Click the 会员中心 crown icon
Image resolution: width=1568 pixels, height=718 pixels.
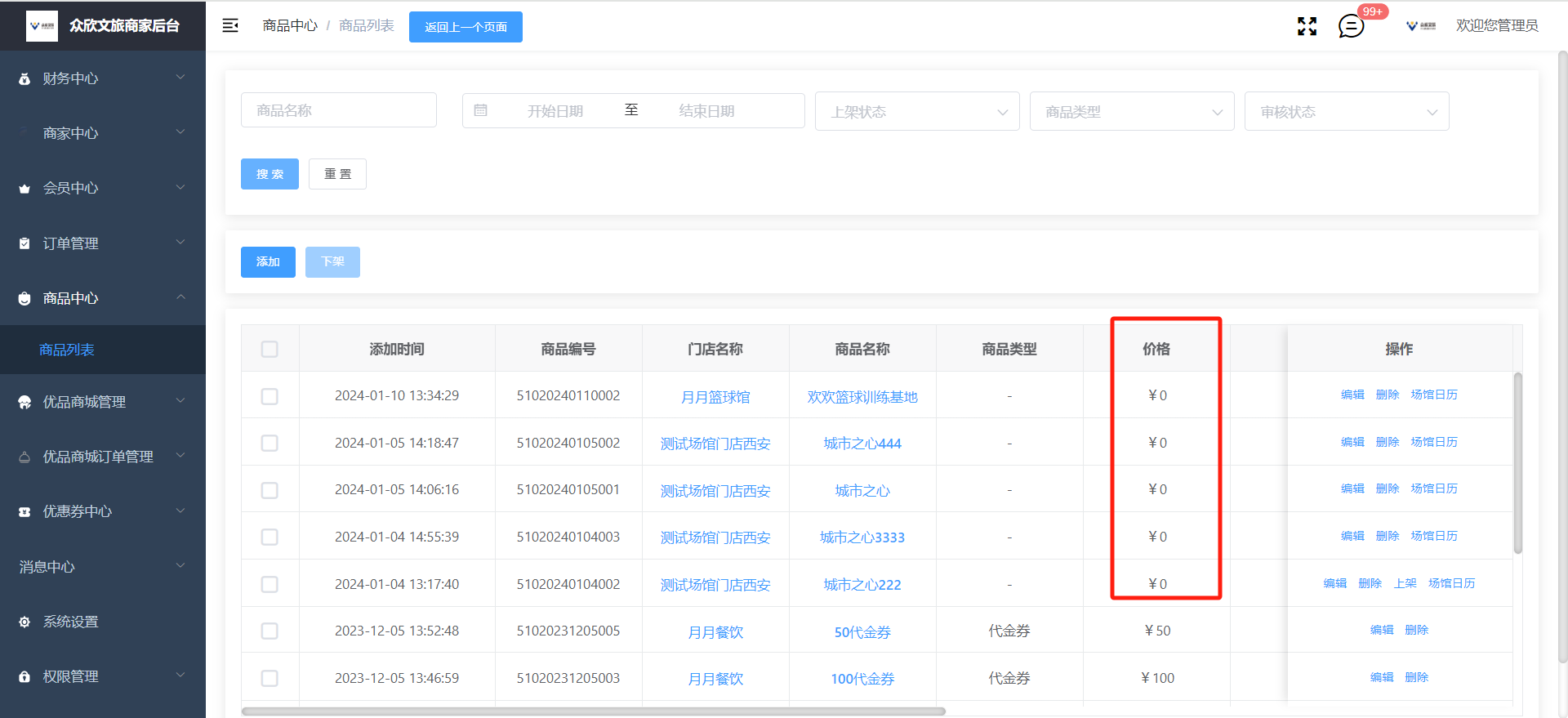point(24,189)
